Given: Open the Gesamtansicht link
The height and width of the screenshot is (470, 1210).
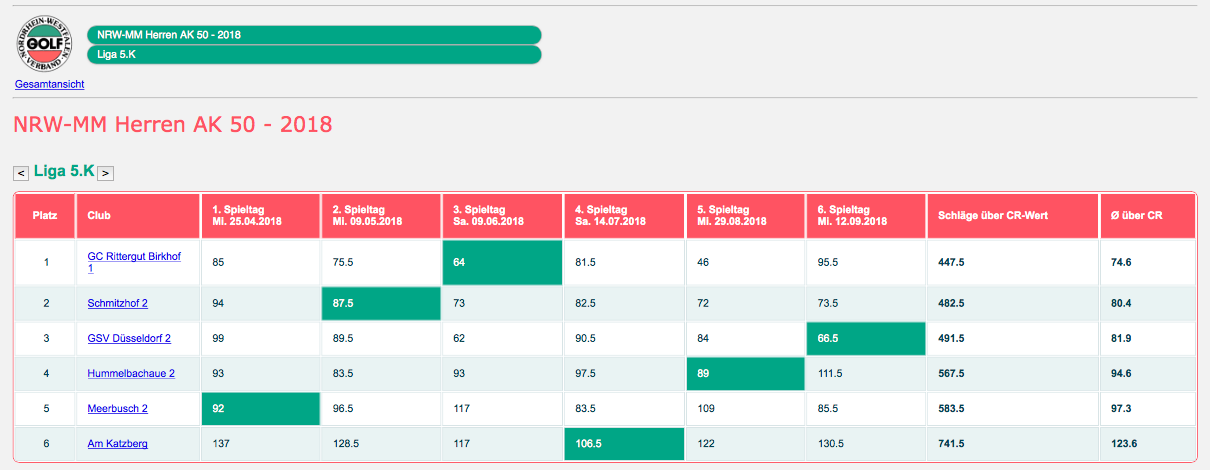Looking at the screenshot, I should tap(49, 85).
